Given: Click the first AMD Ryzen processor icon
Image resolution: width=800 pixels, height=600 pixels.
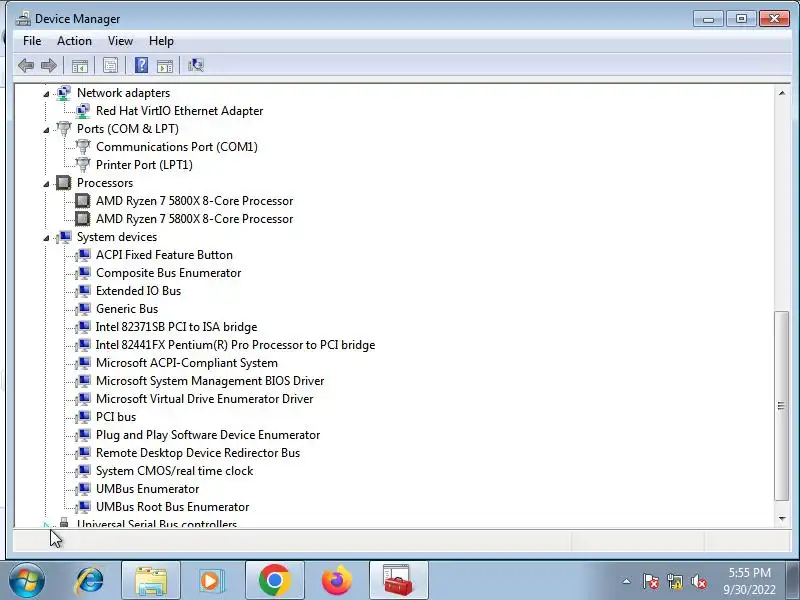Looking at the screenshot, I should (83, 201).
